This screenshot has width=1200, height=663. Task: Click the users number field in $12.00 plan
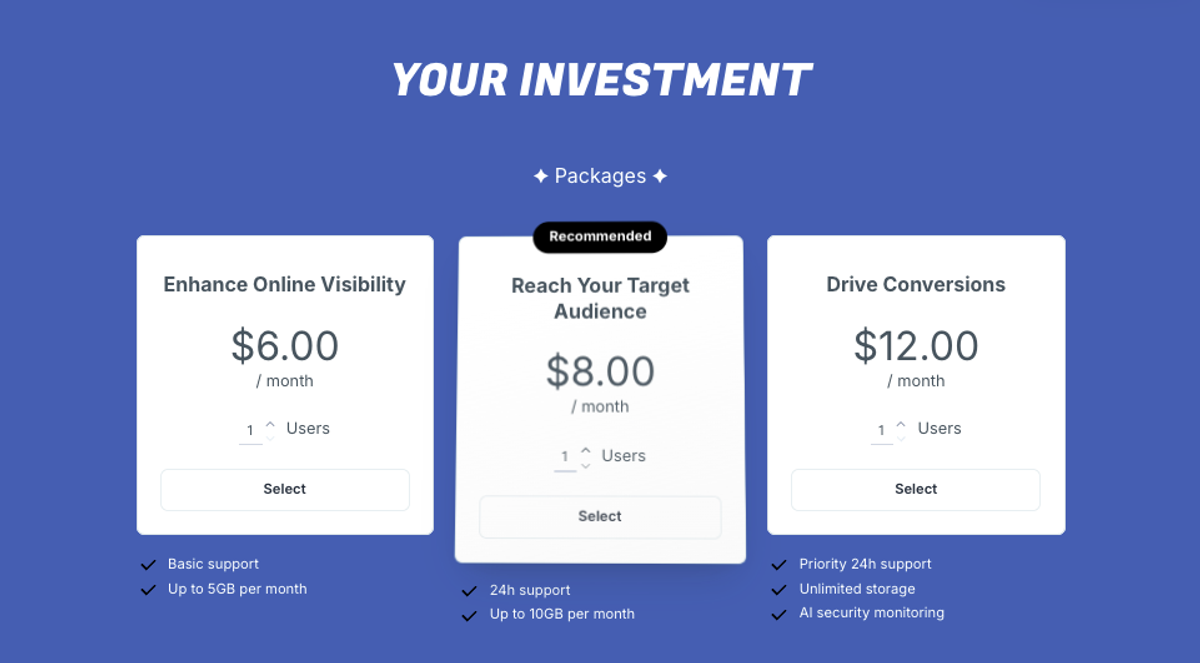pyautogui.click(x=881, y=431)
